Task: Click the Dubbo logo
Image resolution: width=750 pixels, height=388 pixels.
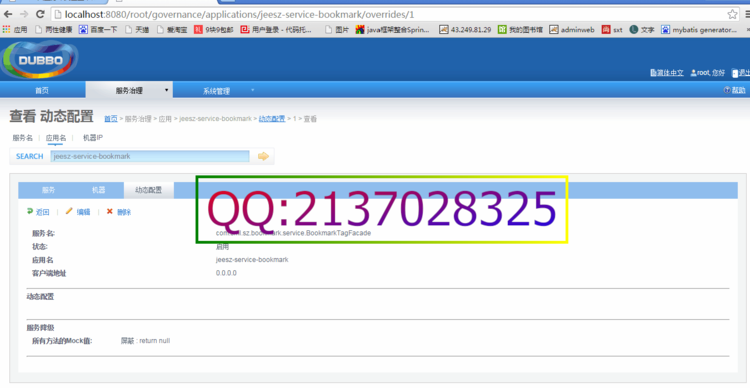Action: coord(40,60)
